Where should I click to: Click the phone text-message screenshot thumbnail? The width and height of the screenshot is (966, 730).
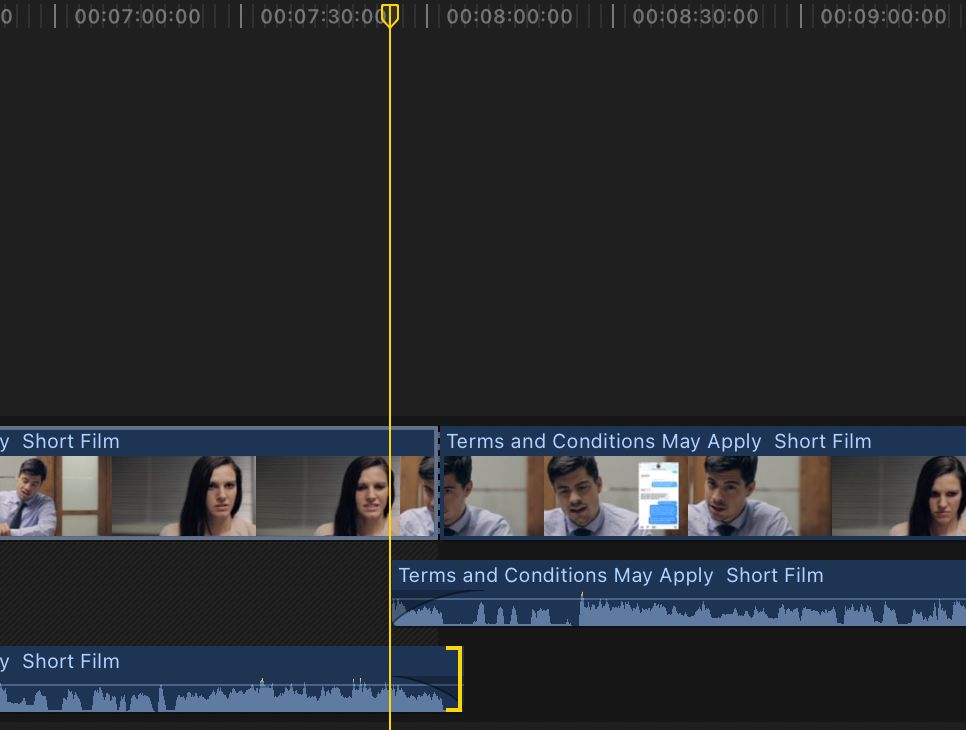659,496
